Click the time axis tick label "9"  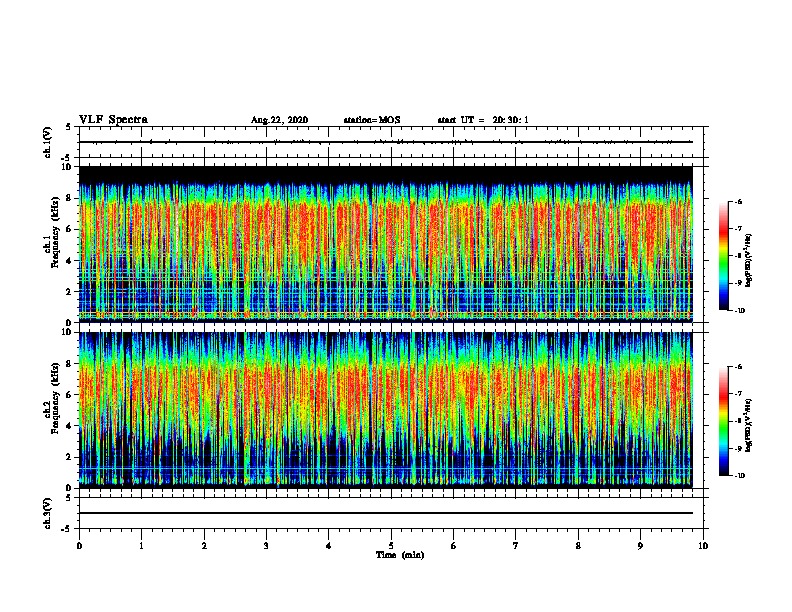[x=640, y=546]
